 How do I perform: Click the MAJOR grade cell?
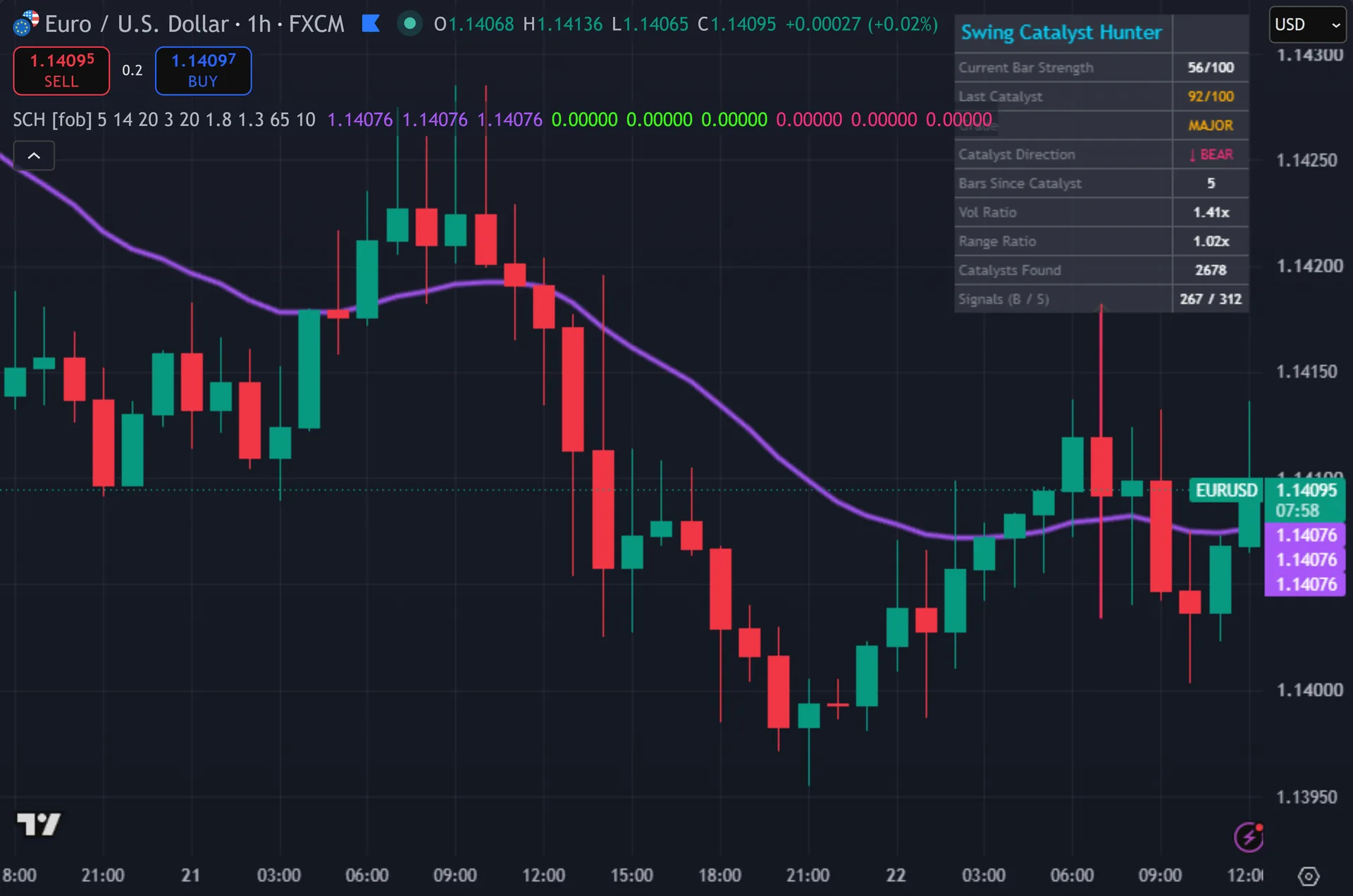coord(1211,125)
